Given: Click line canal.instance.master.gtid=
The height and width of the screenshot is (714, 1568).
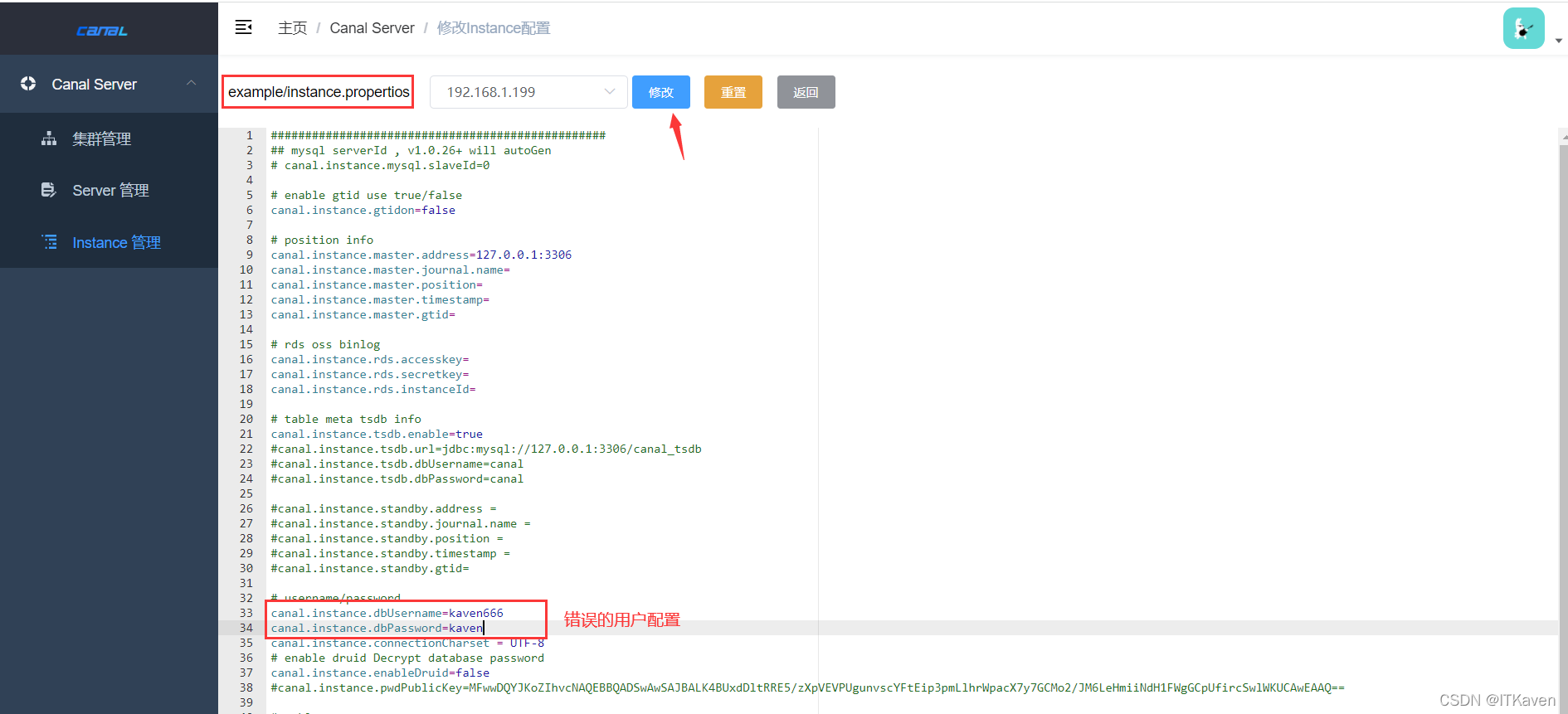Looking at the screenshot, I should coord(363,314).
